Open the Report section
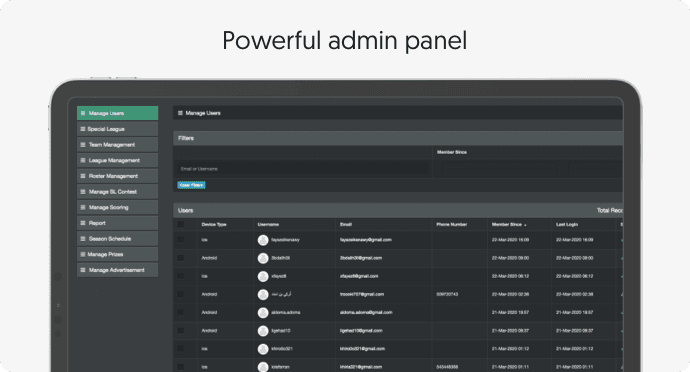Image resolution: width=690 pixels, height=372 pixels. point(117,223)
